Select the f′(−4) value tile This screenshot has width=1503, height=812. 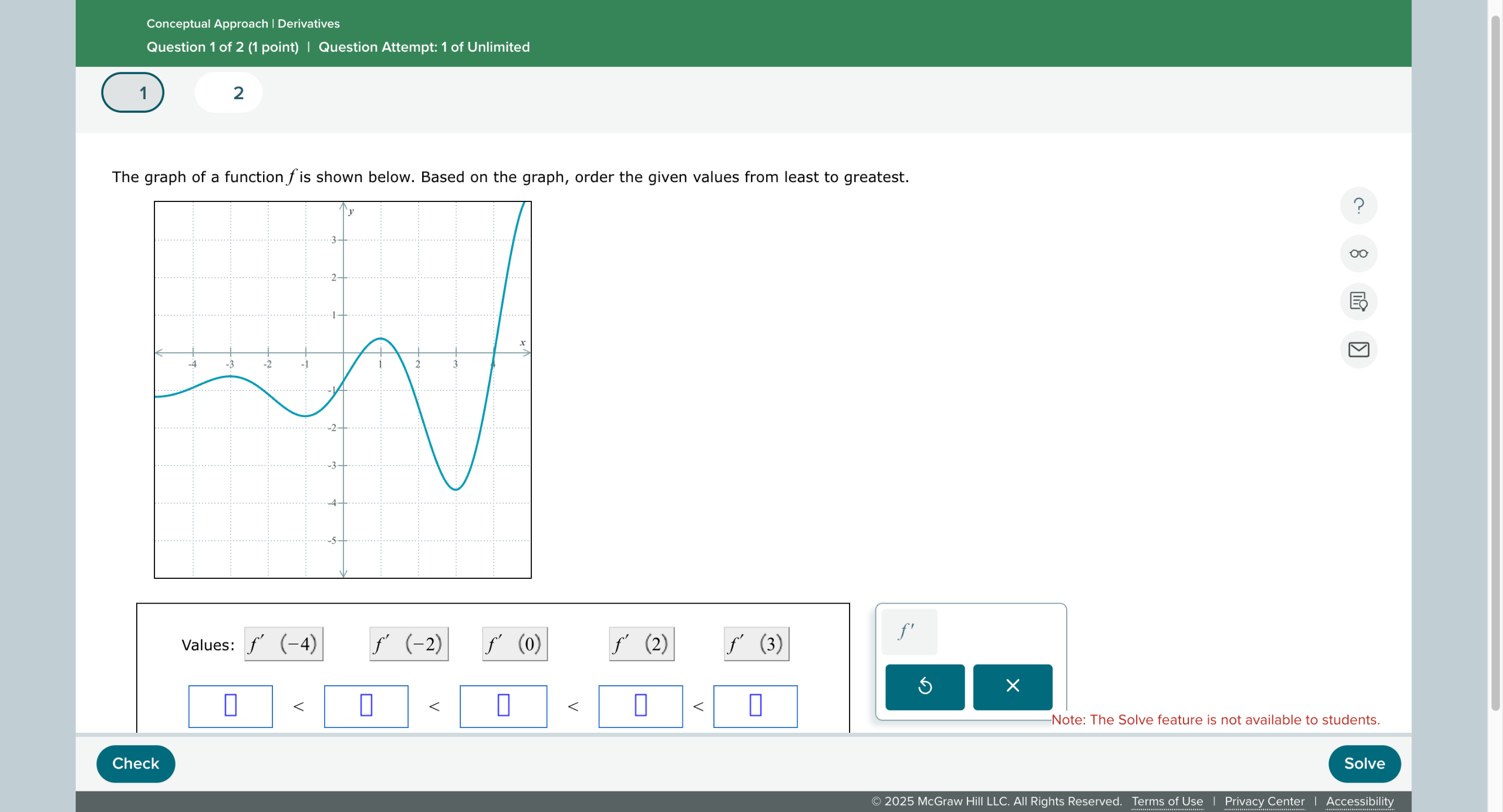click(x=284, y=644)
